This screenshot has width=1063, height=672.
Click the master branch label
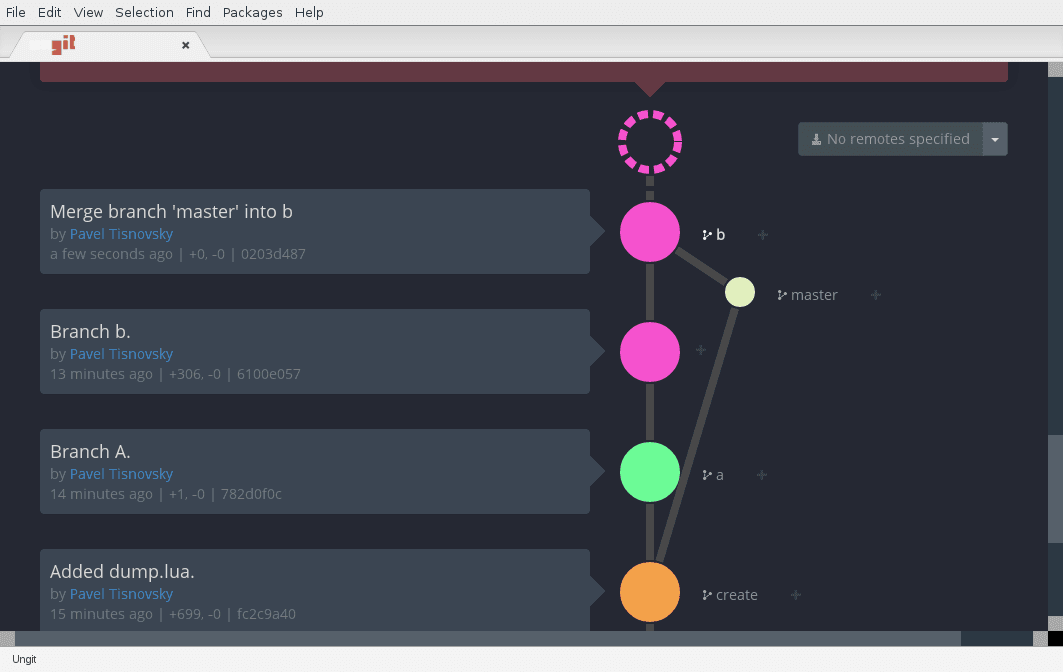tap(807, 295)
